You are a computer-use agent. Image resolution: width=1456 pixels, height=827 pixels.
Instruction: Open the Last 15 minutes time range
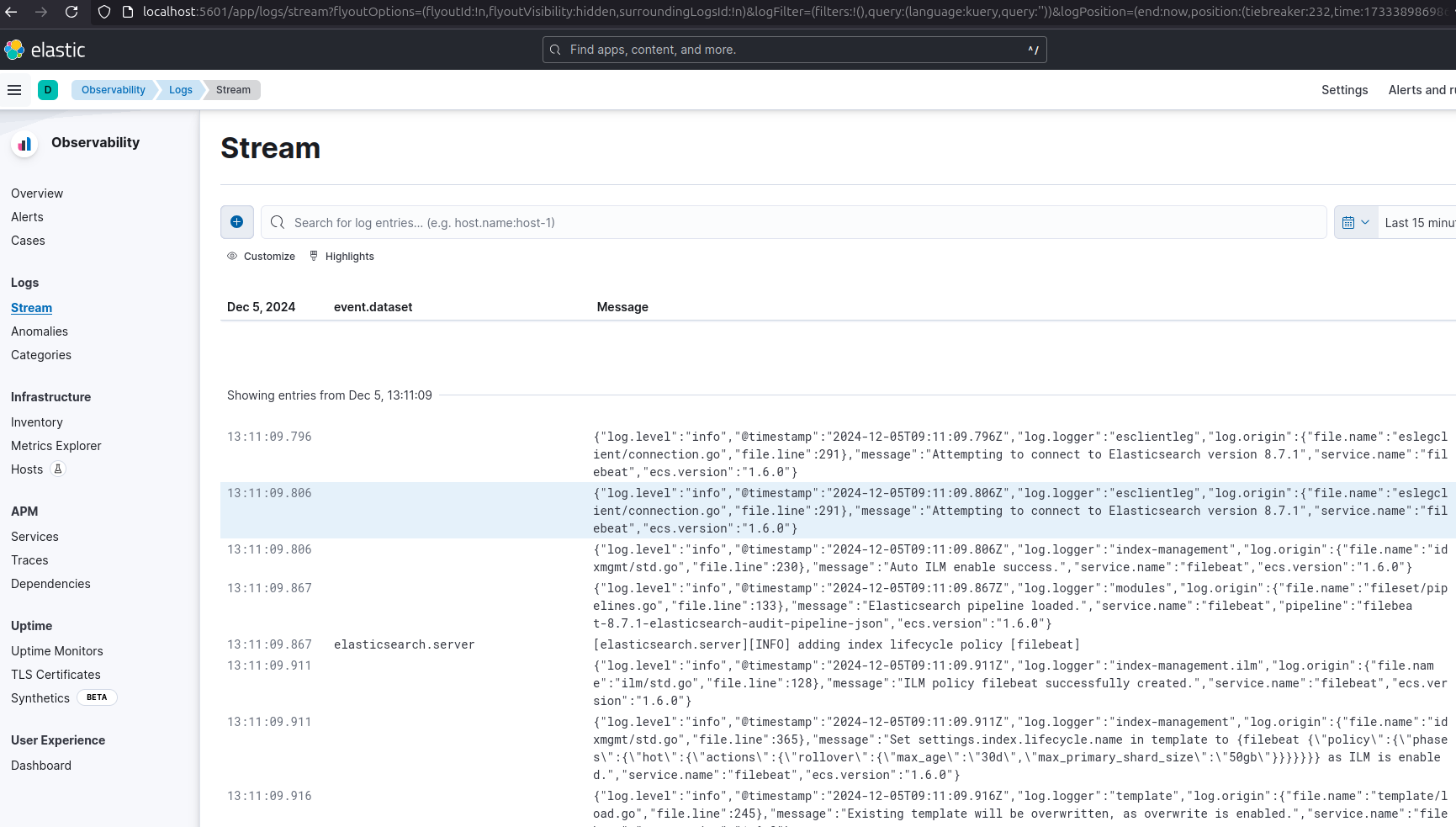[x=1418, y=223]
